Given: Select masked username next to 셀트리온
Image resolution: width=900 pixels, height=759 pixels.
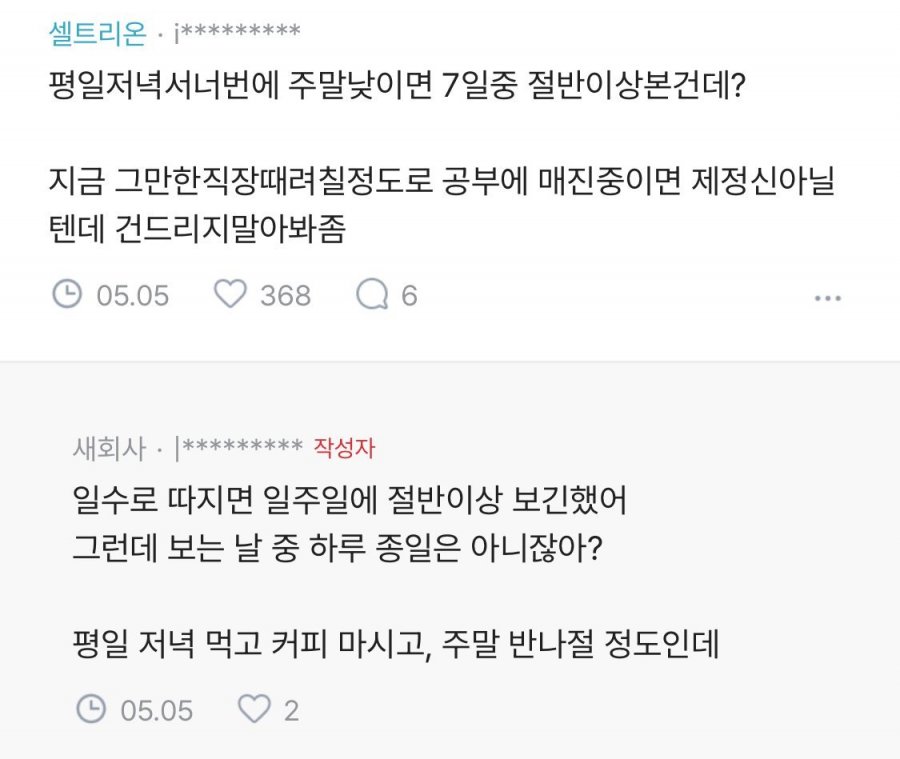Looking at the screenshot, I should (237, 33).
